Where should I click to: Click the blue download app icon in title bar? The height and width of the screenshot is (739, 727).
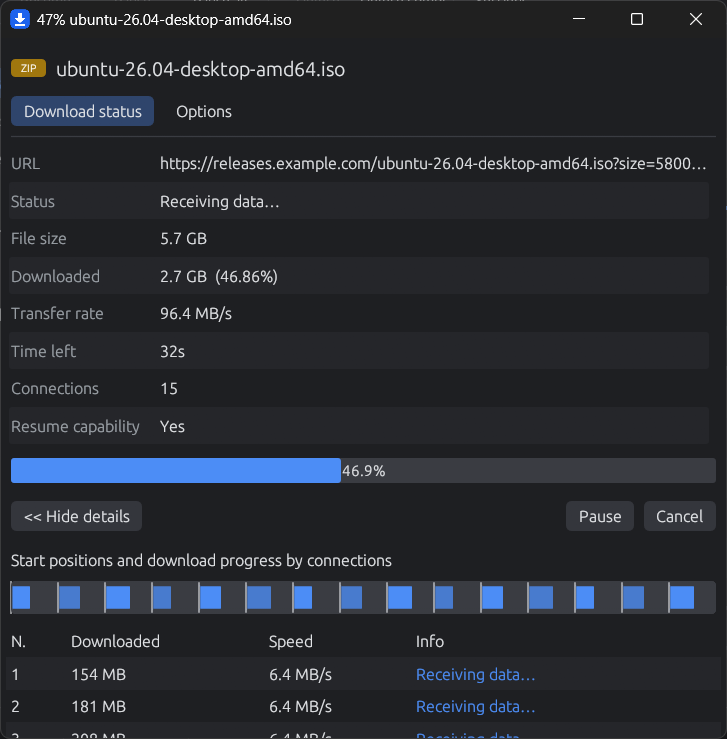click(20, 19)
